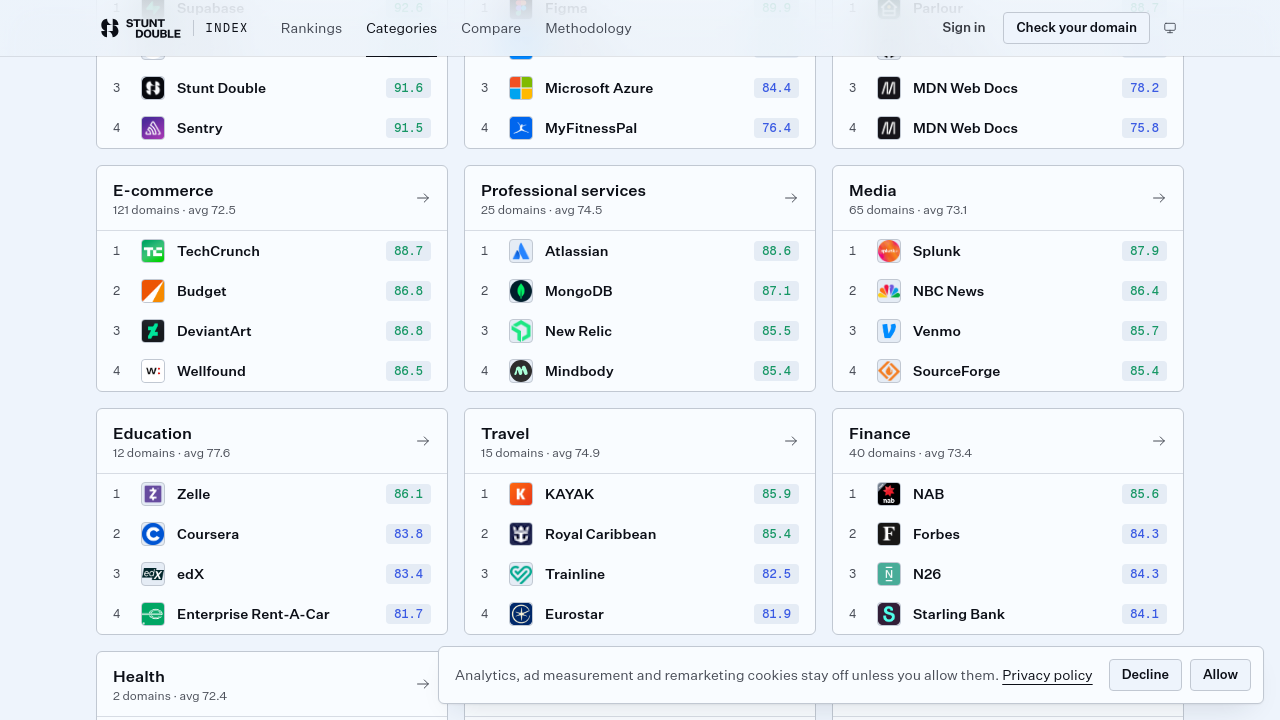1280x720 pixels.
Task: Select the Atlassian logo icon
Action: tap(521, 251)
